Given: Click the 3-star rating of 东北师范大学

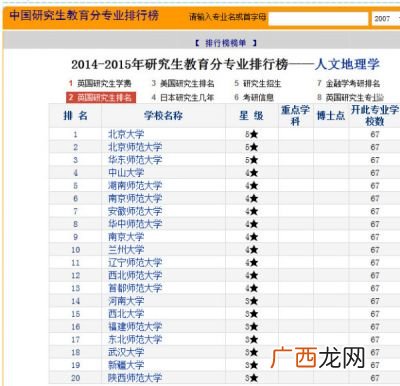Looking at the screenshot, I should [x=252, y=339].
